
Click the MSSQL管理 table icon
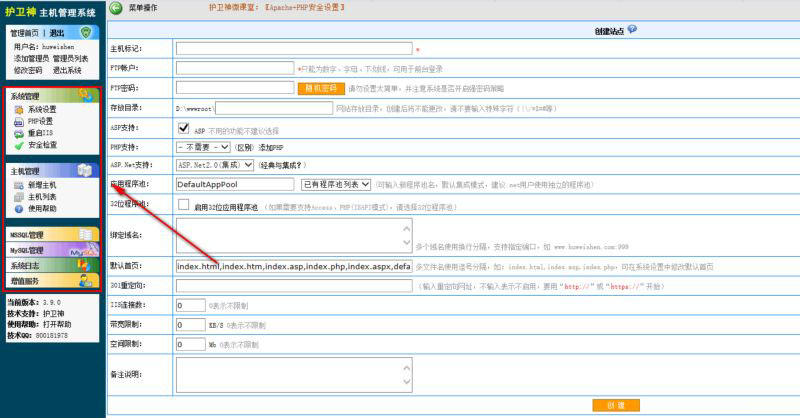(x=85, y=234)
